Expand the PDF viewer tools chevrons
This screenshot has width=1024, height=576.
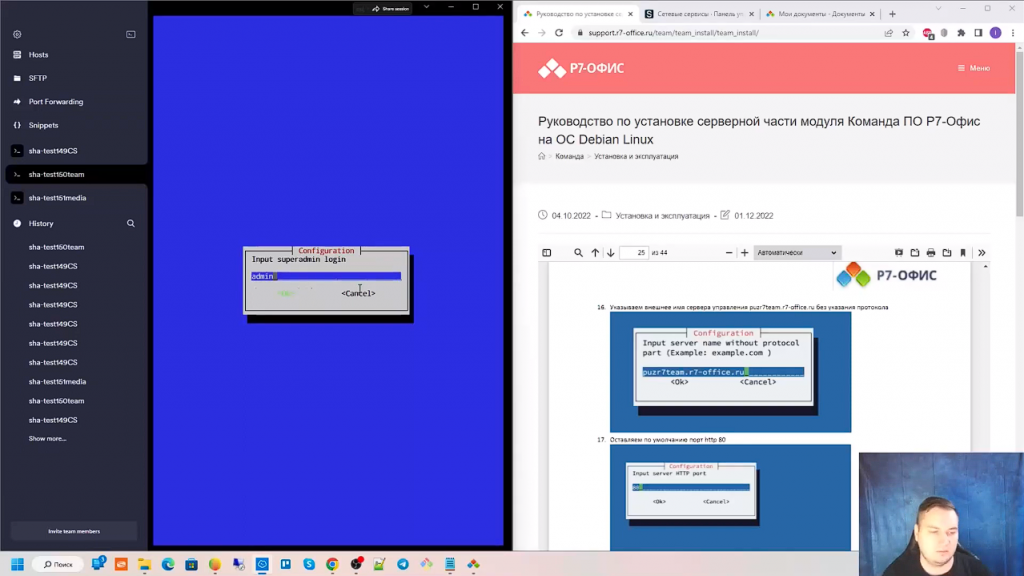pos(982,253)
